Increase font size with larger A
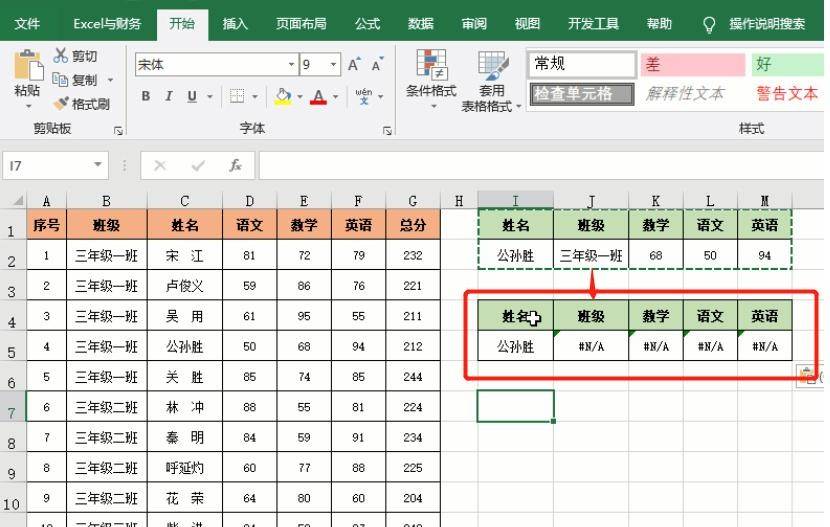 [x=354, y=65]
